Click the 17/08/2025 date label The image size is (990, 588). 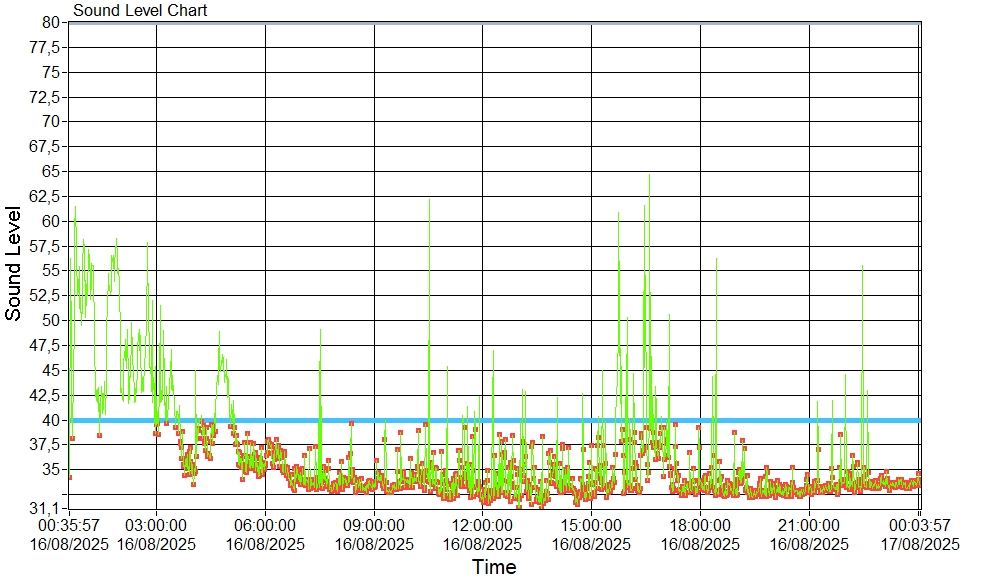tap(919, 544)
